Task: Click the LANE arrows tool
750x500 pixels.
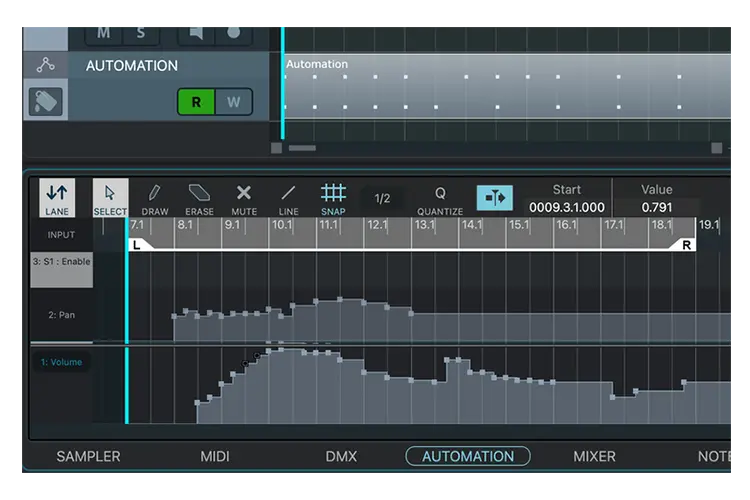Action: [57, 198]
